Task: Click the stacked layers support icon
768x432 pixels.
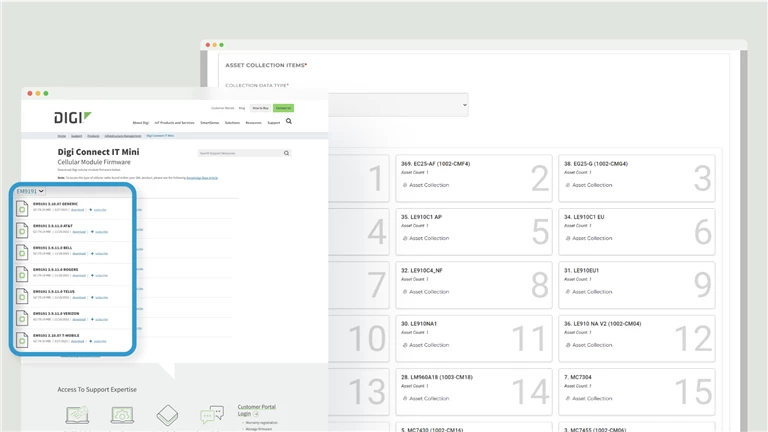Action: [167, 414]
